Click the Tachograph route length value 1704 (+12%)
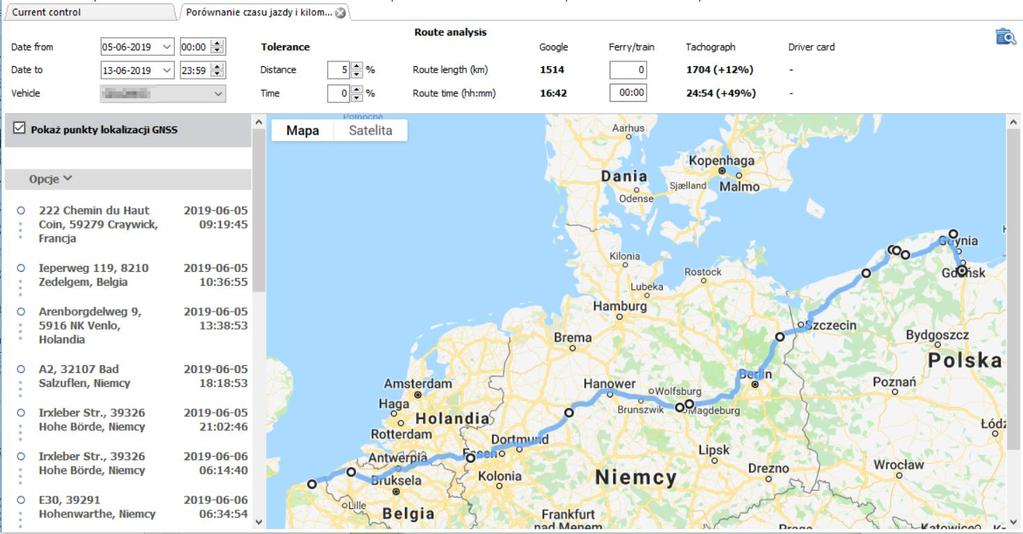Image resolution: width=1023 pixels, height=534 pixels. click(x=720, y=70)
